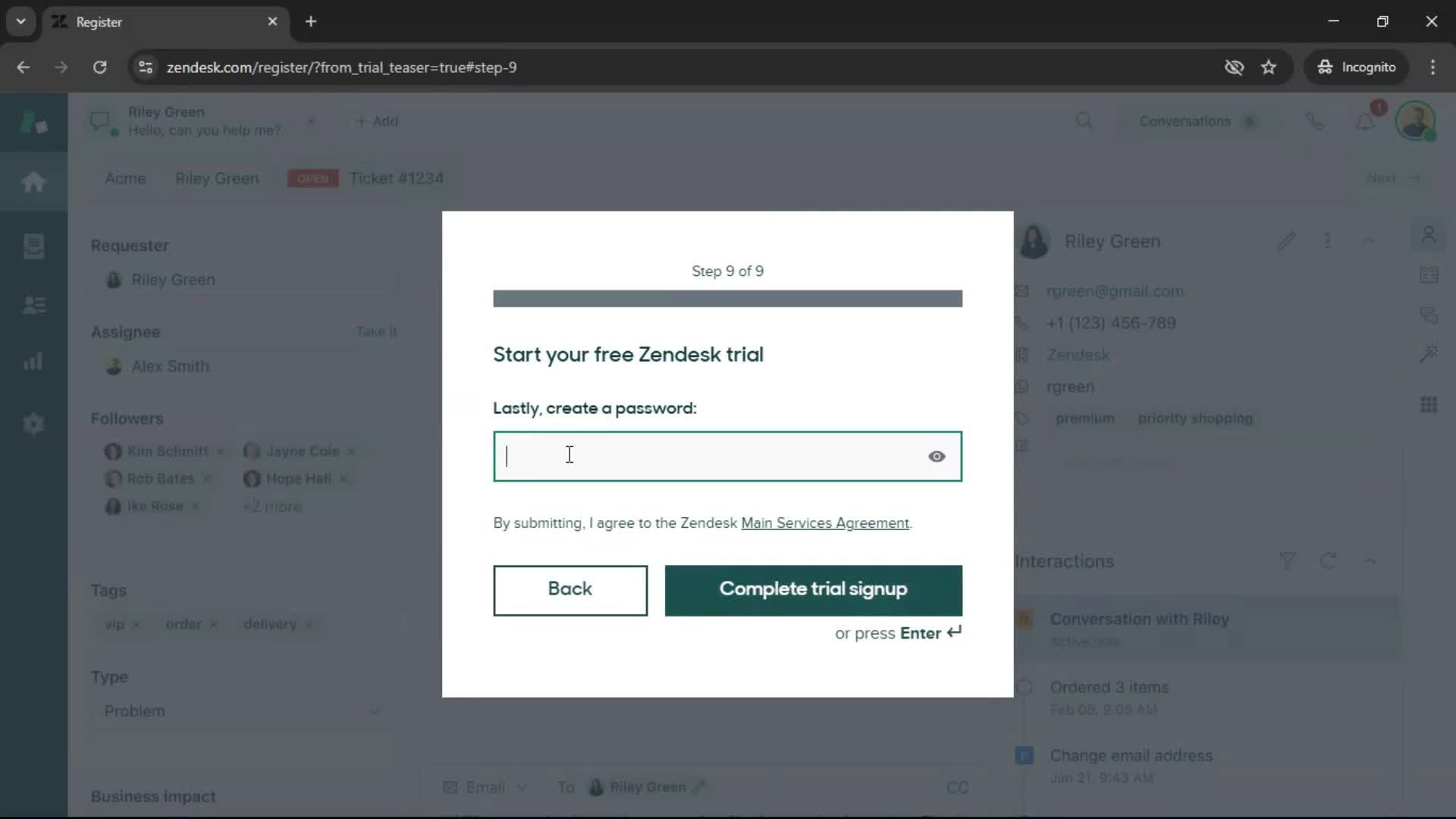Remove Jayne Cole from followers

(351, 452)
